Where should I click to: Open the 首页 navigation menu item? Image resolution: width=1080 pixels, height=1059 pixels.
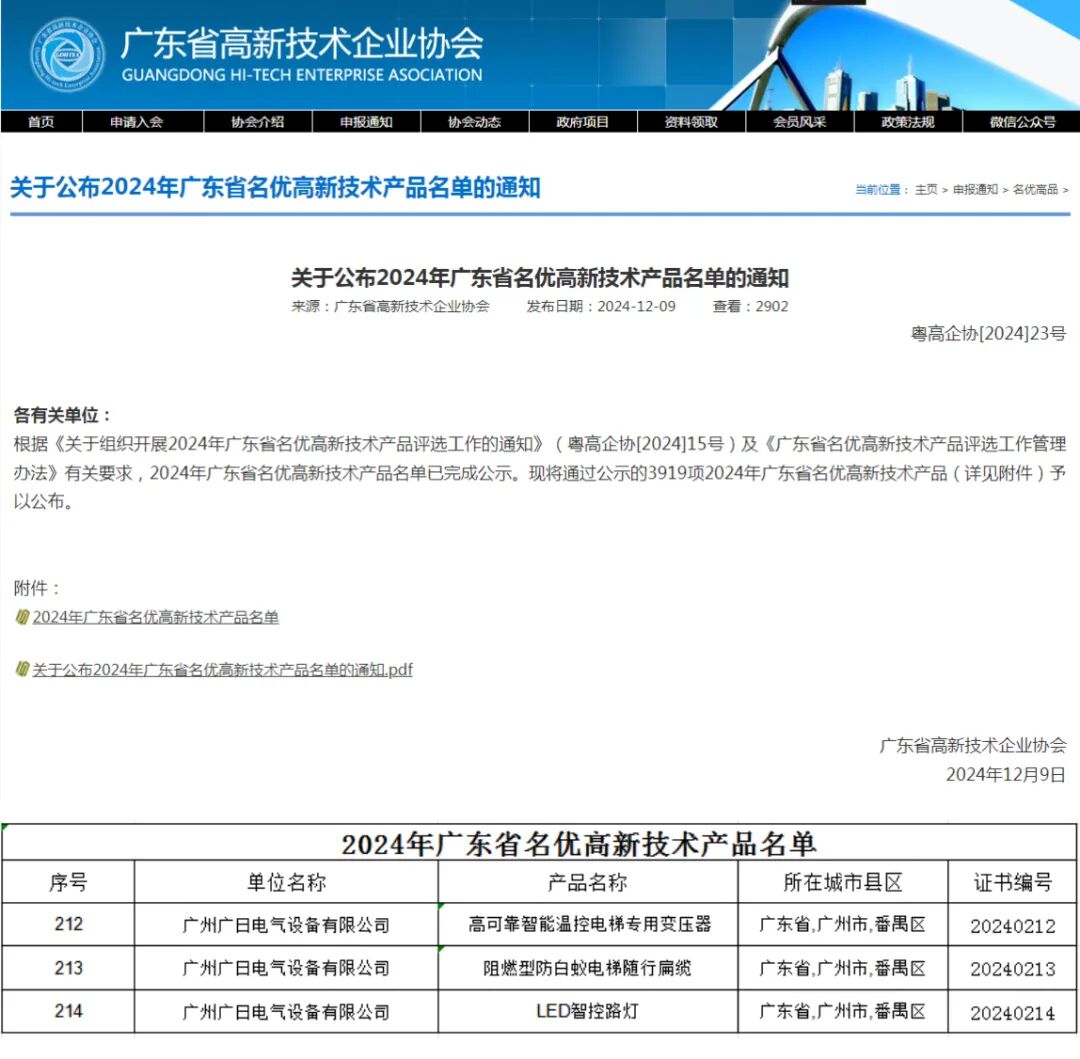point(41,122)
